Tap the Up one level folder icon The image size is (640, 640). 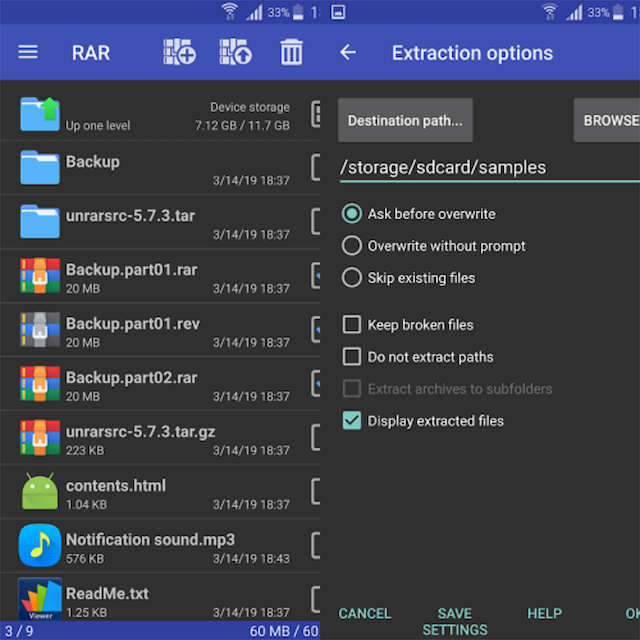point(40,114)
